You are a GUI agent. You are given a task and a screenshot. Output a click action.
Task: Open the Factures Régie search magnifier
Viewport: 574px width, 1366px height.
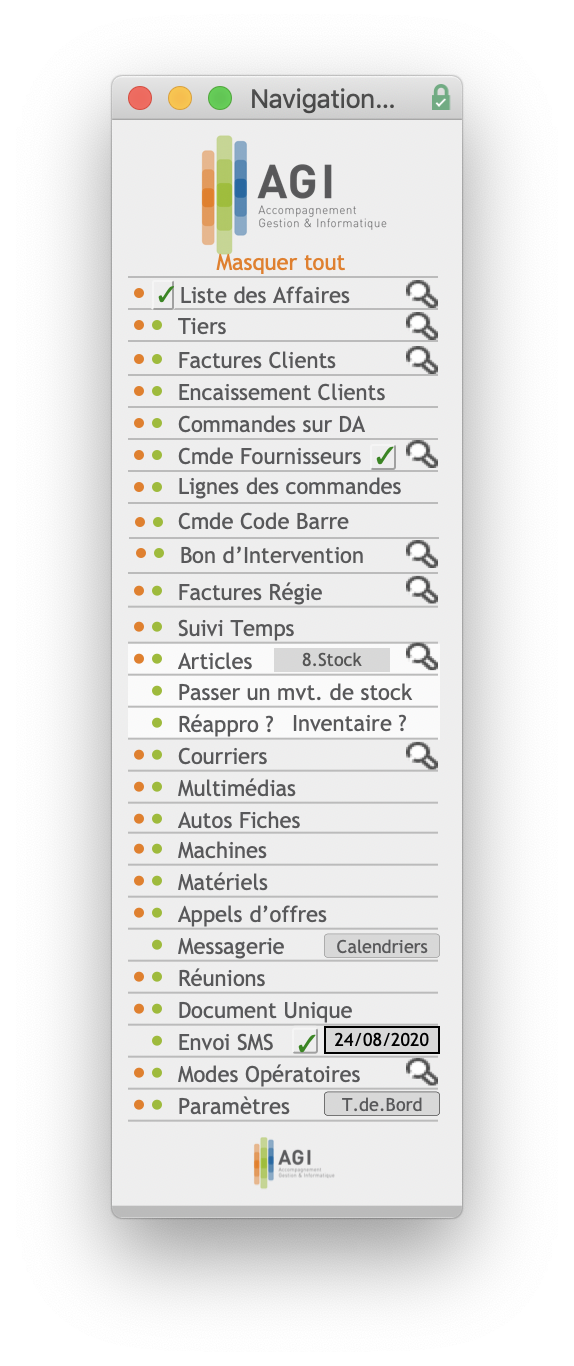coord(422,590)
